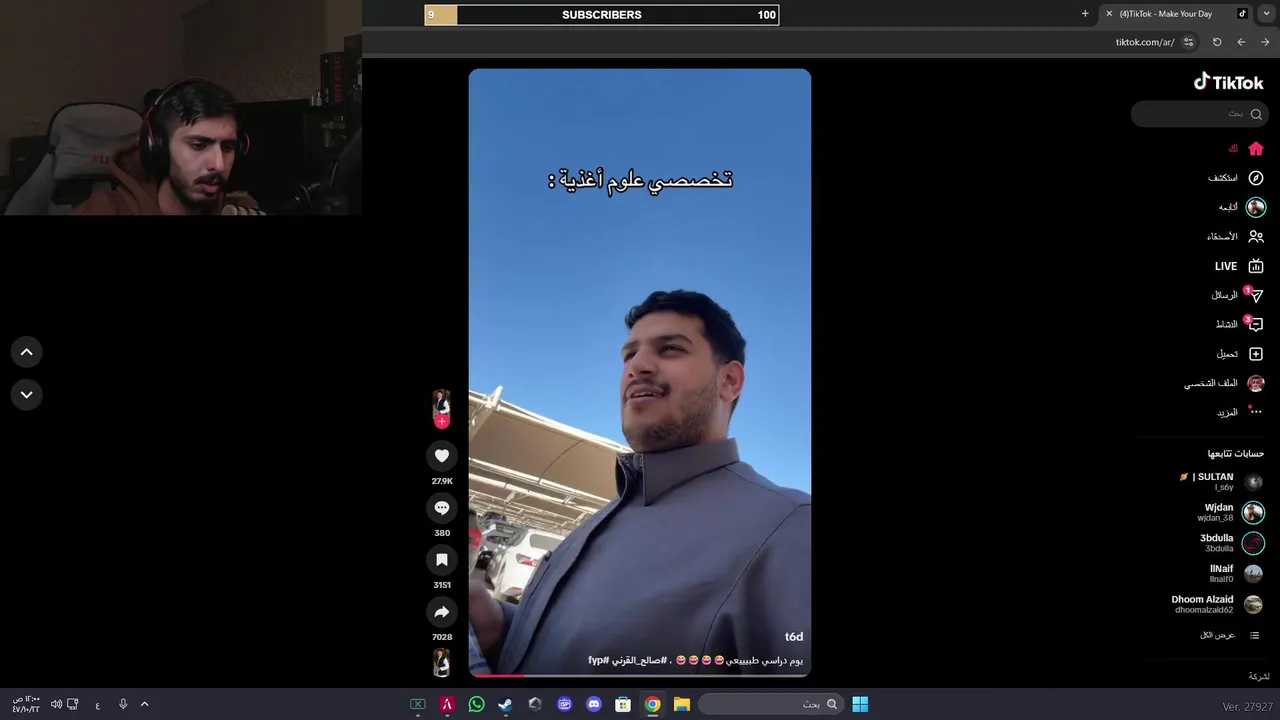Save video with bookmark icon
This screenshot has width=1280, height=720.
[441, 560]
